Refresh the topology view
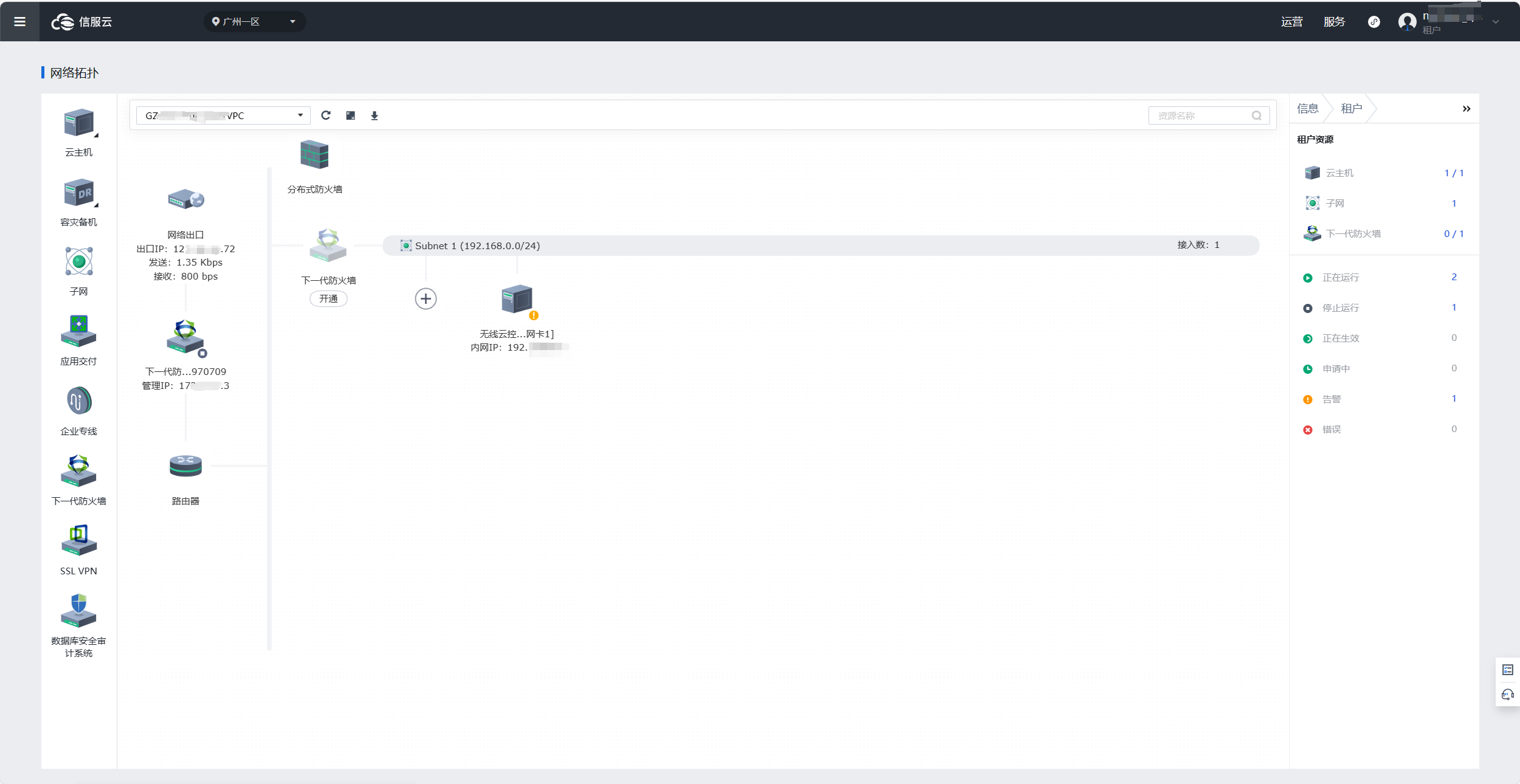Image resolution: width=1520 pixels, height=784 pixels. click(326, 115)
